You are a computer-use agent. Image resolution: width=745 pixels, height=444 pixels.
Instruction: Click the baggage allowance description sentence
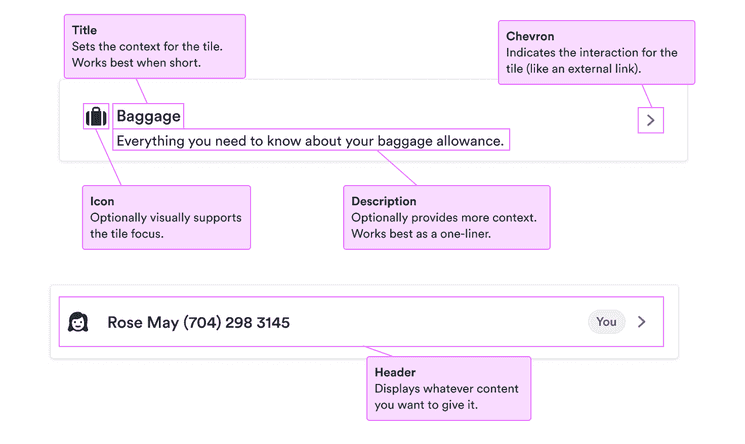click(310, 141)
